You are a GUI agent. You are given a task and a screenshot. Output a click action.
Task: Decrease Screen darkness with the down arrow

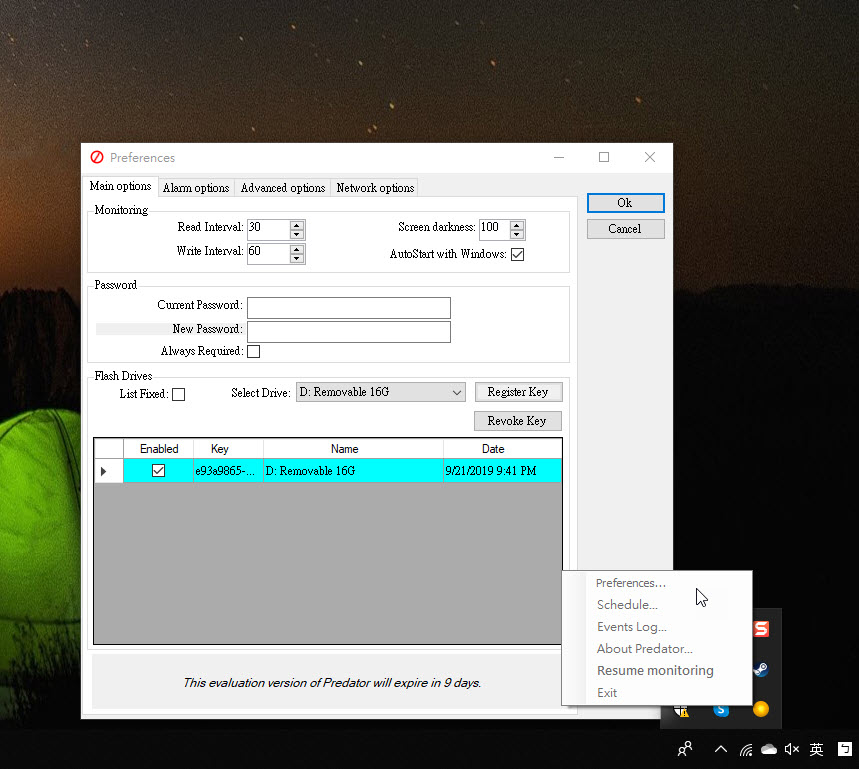516,234
